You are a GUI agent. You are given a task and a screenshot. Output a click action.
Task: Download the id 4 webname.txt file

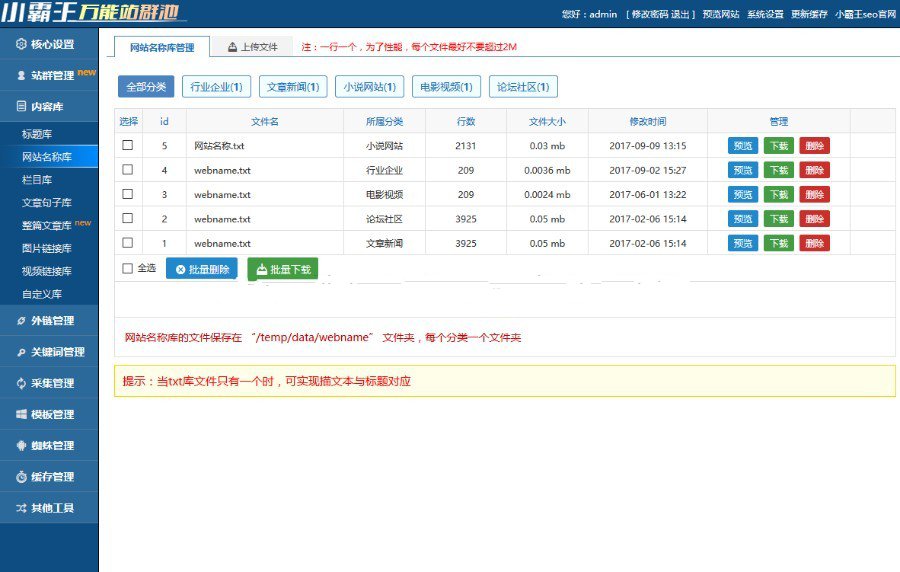pos(778,170)
